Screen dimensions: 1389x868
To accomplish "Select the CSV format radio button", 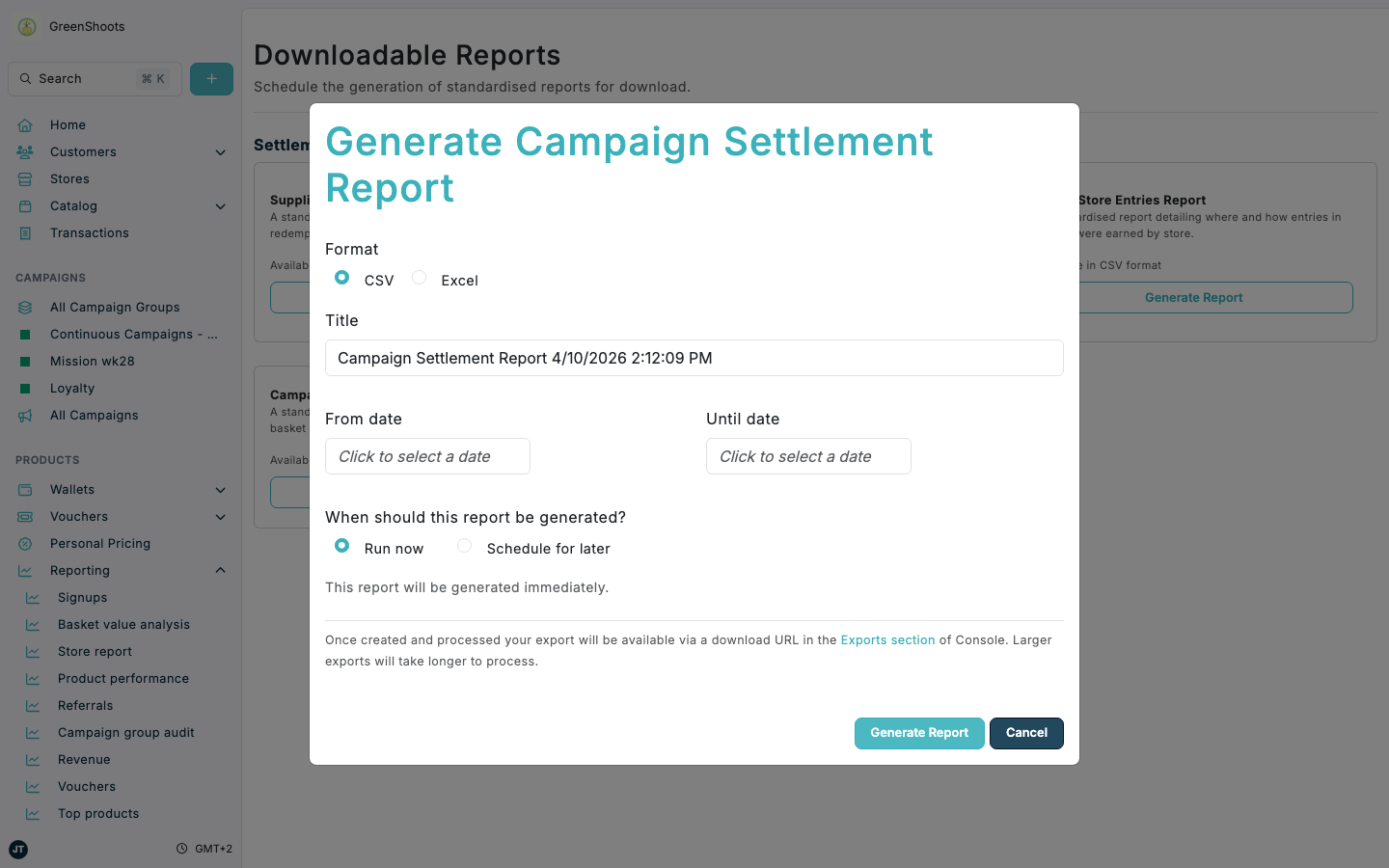I will coord(341,277).
